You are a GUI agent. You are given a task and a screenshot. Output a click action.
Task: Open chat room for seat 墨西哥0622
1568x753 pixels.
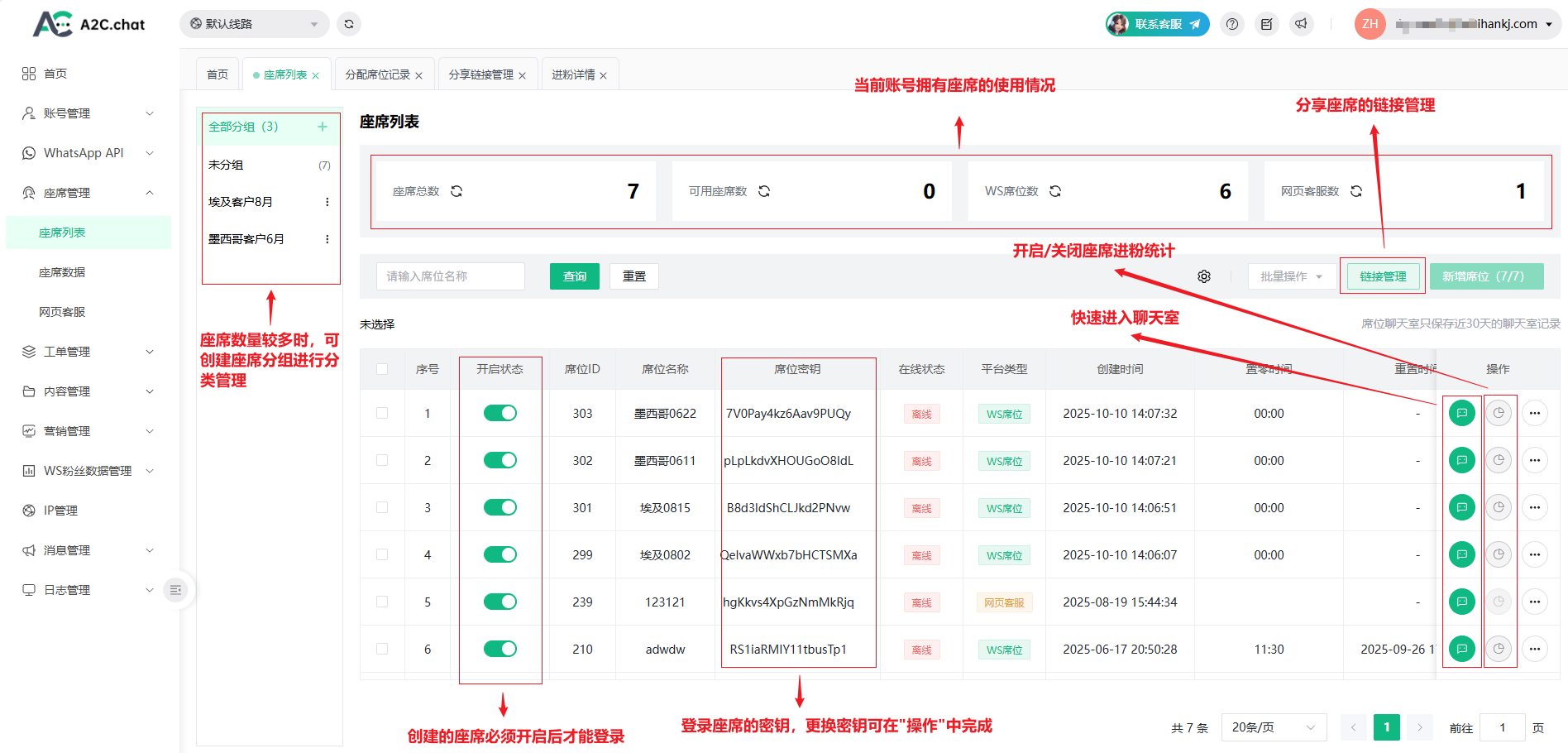click(1461, 413)
